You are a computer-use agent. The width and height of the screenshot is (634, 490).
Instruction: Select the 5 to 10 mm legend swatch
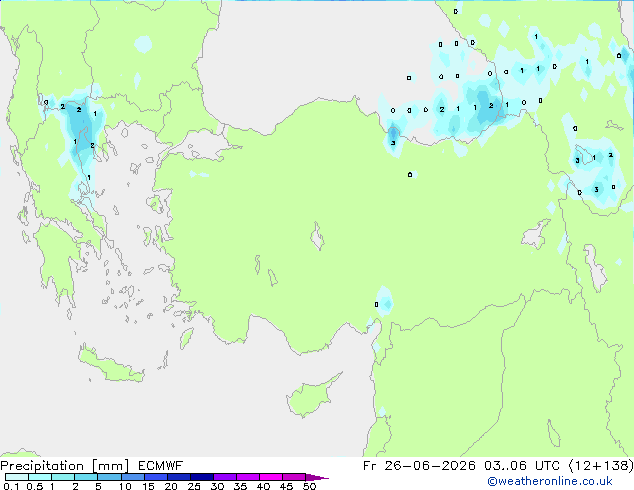(x=109, y=477)
